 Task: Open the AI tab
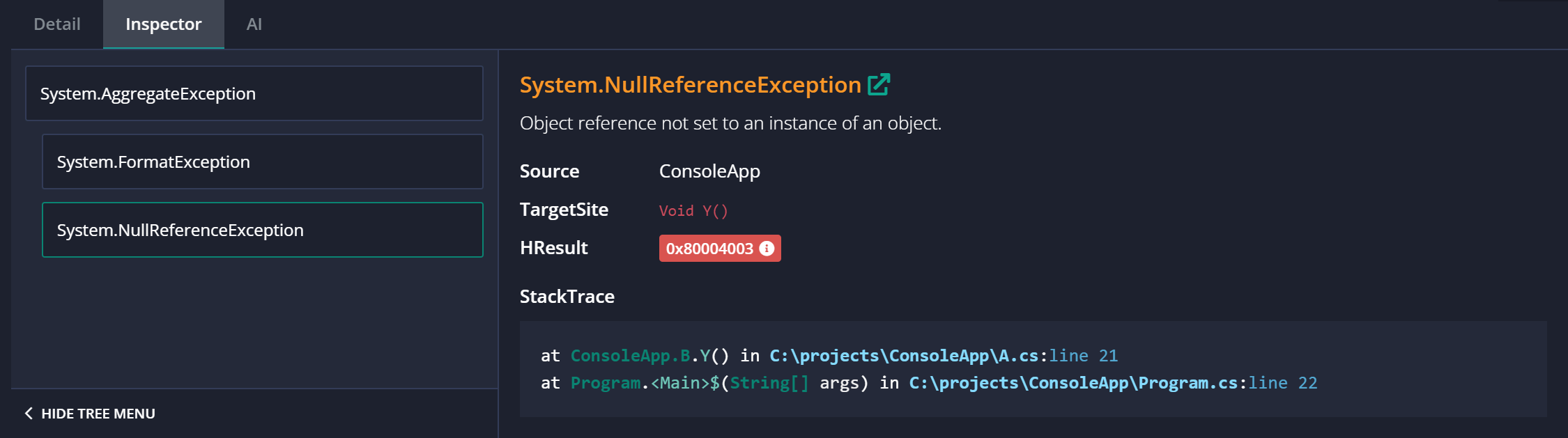click(254, 24)
